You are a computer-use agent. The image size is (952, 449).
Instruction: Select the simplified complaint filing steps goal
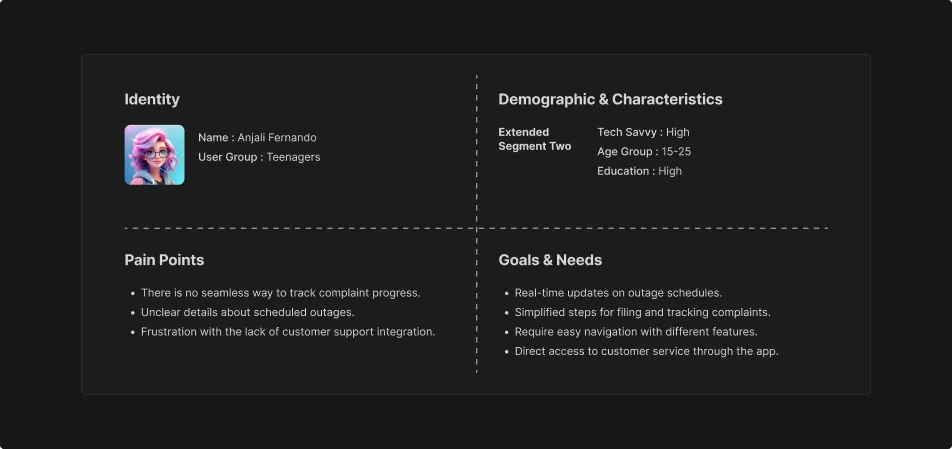point(642,312)
